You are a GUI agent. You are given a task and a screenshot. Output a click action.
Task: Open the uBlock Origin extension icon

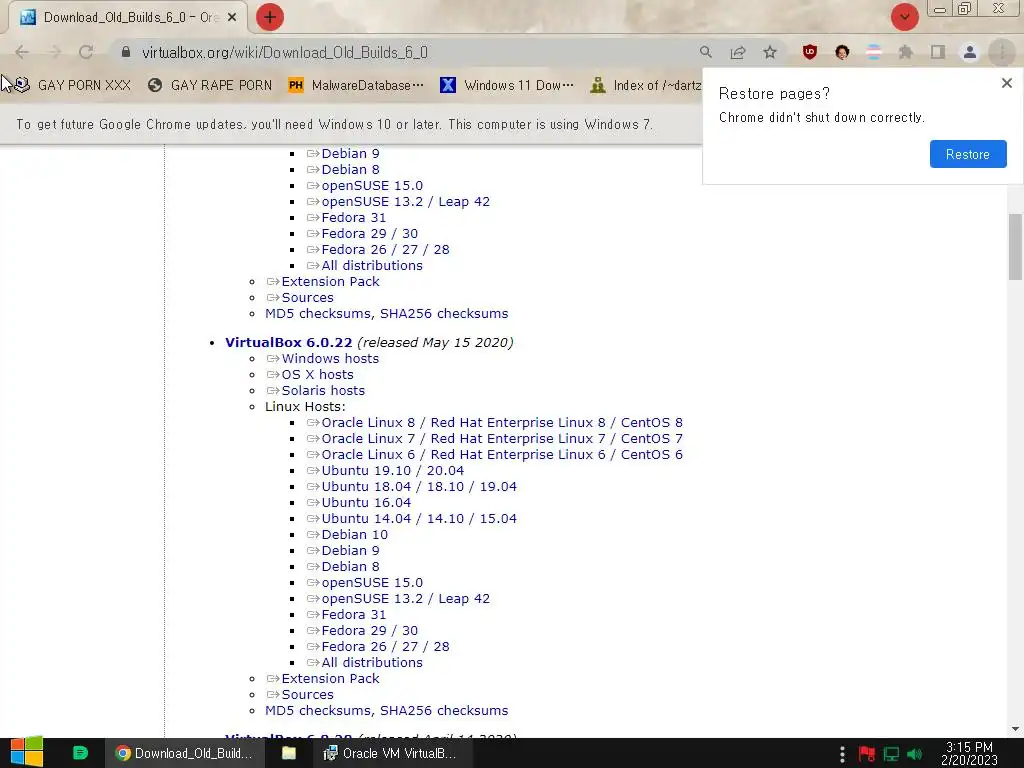pyautogui.click(x=810, y=52)
